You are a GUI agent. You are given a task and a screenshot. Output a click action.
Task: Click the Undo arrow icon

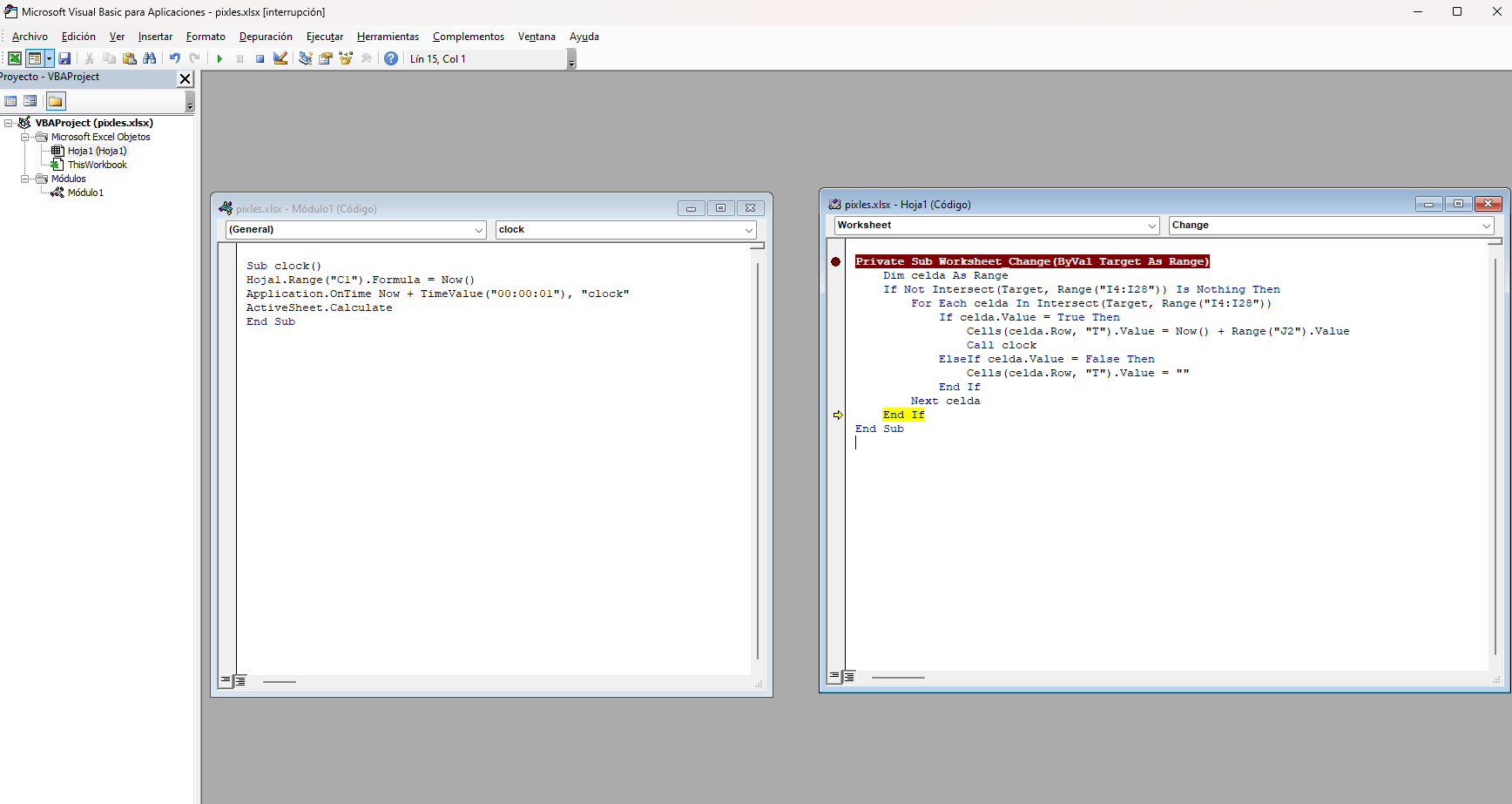click(x=175, y=58)
